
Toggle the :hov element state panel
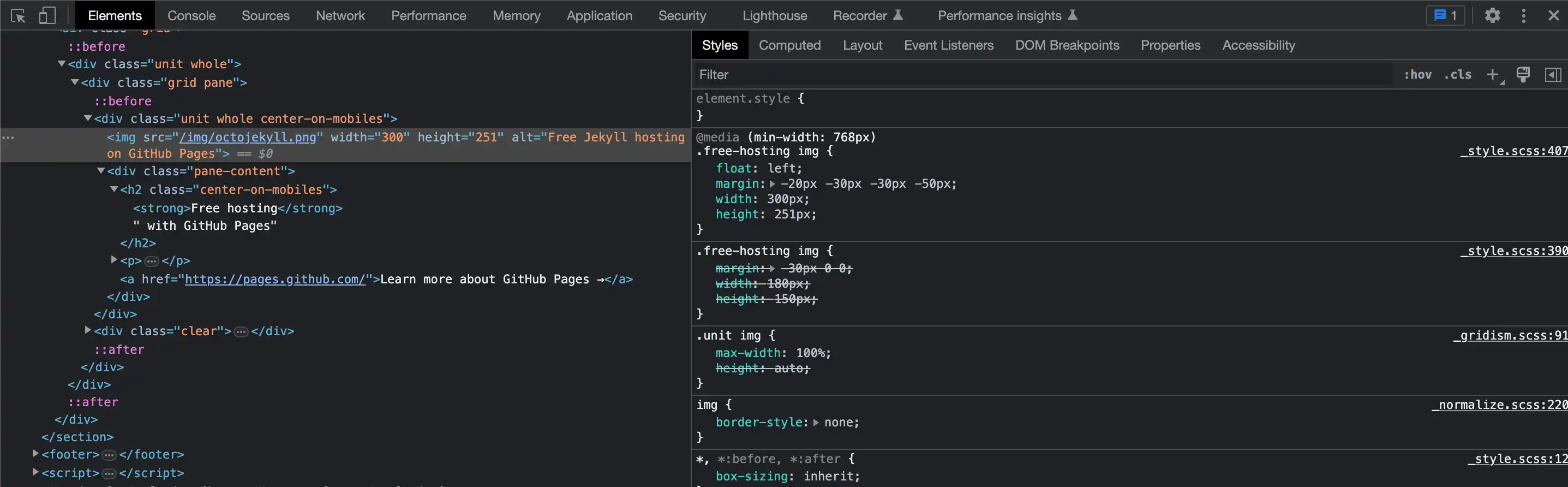tap(1417, 75)
